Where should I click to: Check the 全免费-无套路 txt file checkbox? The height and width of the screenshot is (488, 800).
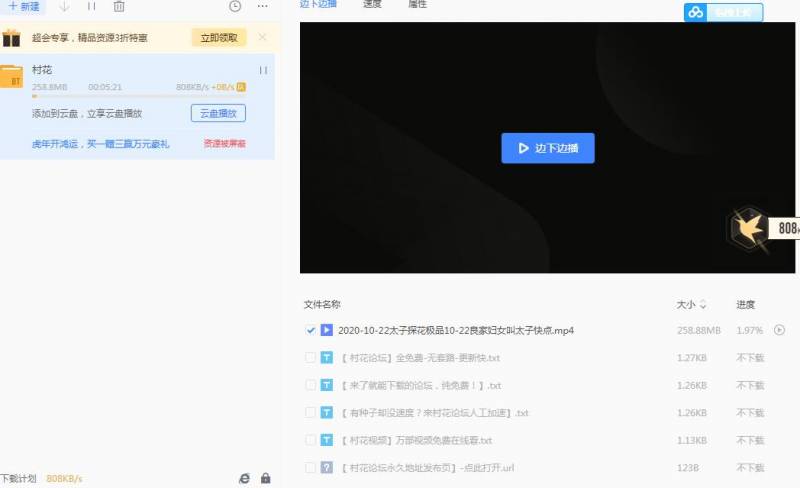[310, 357]
